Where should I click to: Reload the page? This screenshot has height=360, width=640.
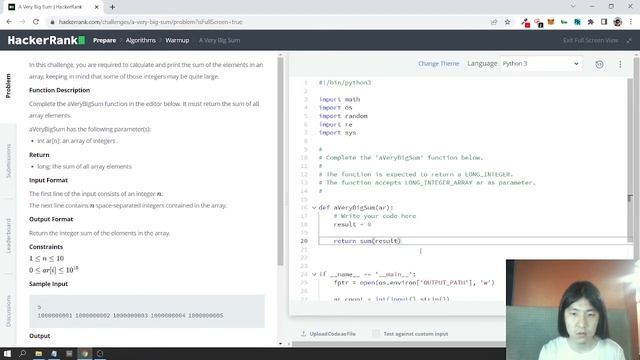coord(36,22)
